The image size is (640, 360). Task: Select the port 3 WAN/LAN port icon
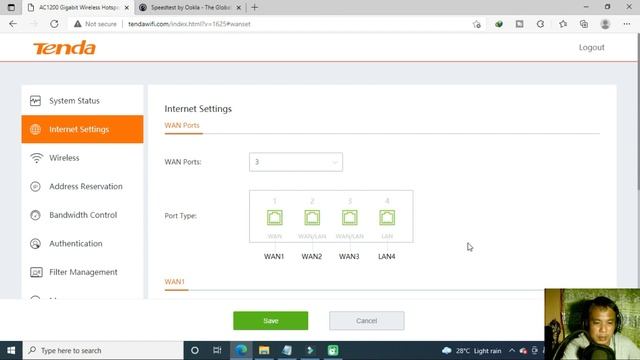[x=350, y=218]
